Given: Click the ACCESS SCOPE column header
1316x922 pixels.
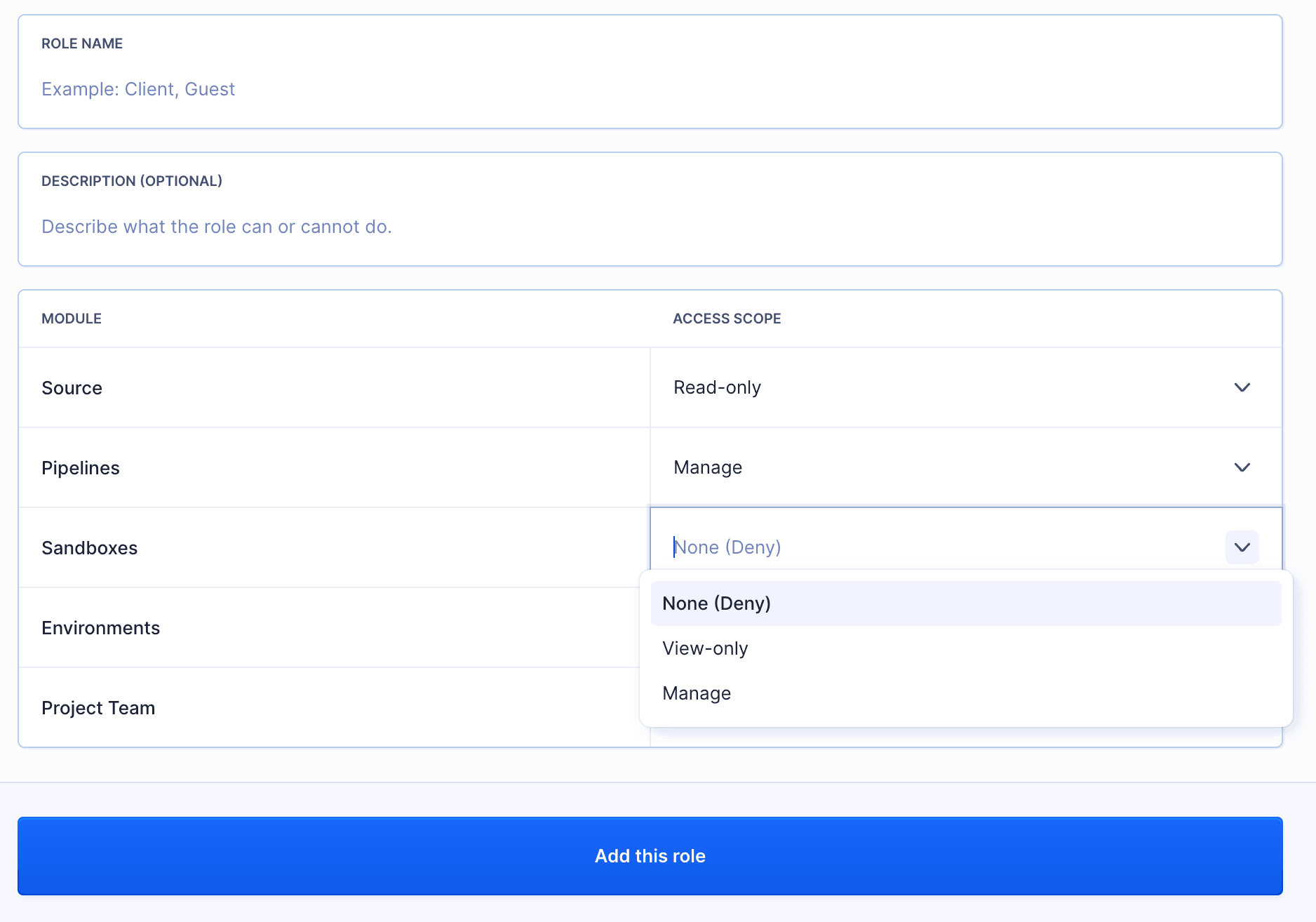Looking at the screenshot, I should [727, 318].
